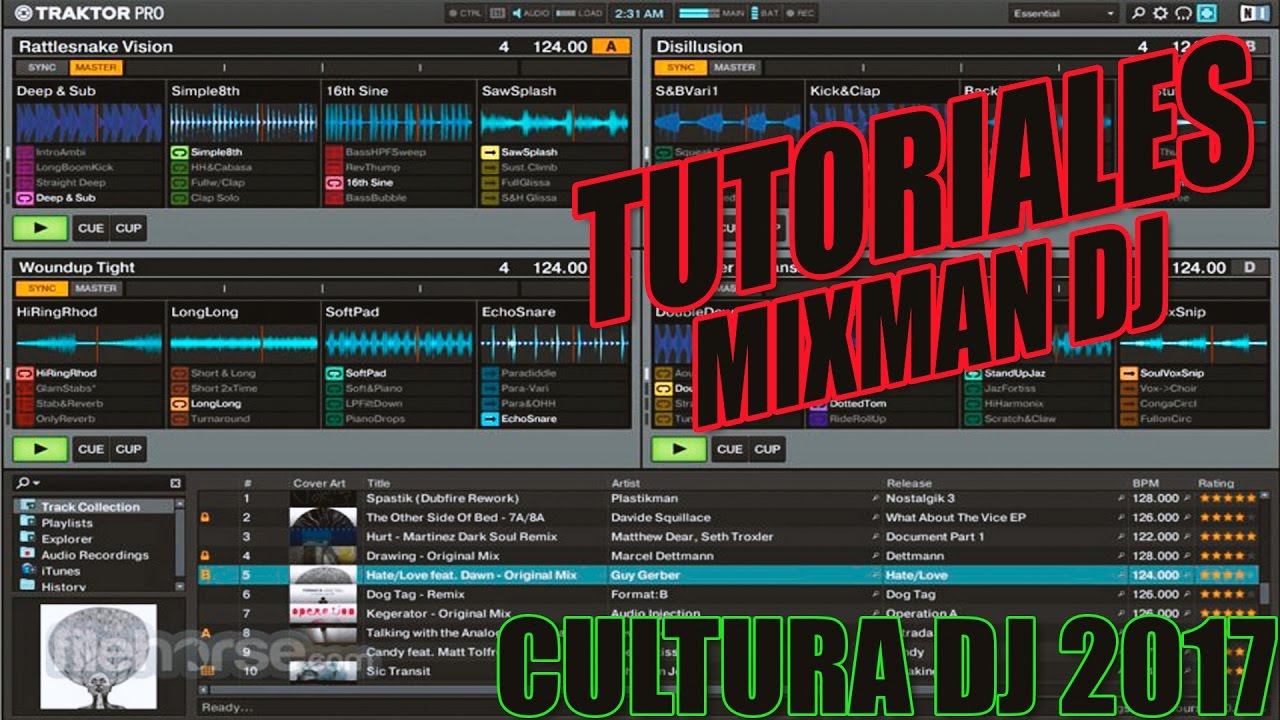Sort by the BPM column header

1145,483
